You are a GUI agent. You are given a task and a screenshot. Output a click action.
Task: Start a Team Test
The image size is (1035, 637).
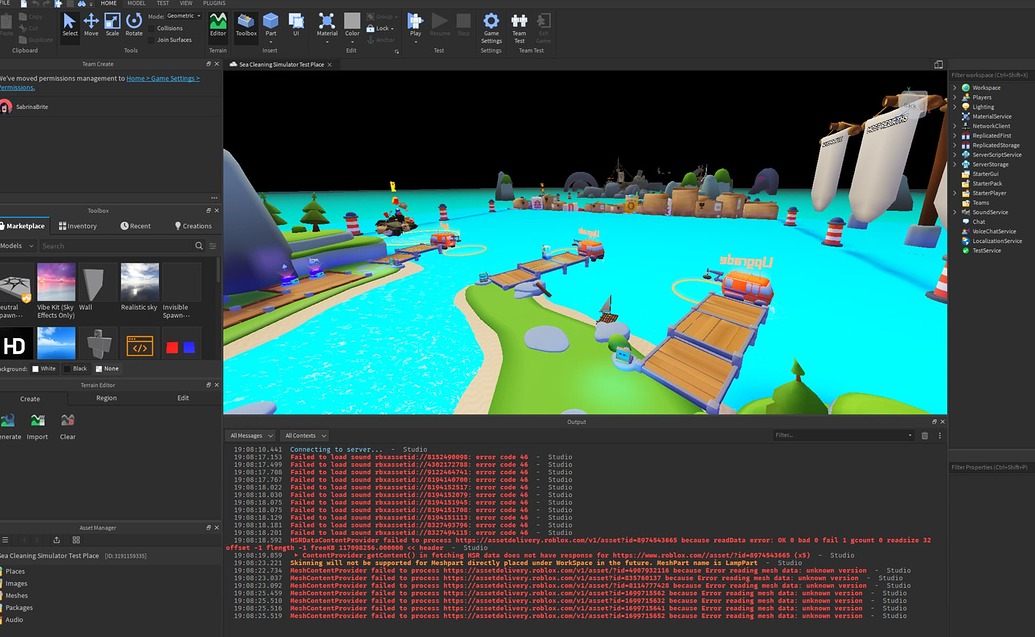pos(519,26)
